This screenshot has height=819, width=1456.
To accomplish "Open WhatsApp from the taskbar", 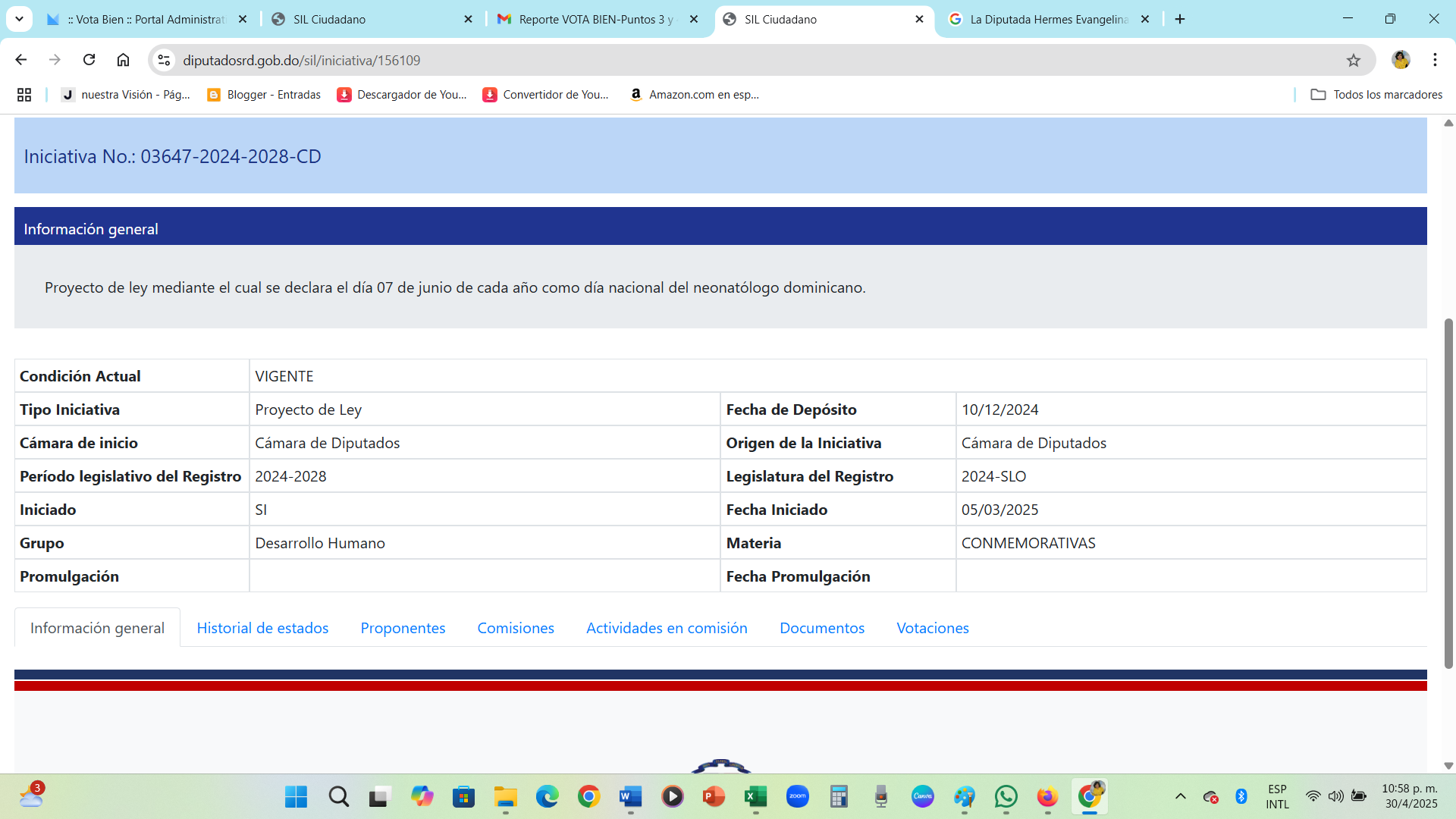I will [1006, 796].
